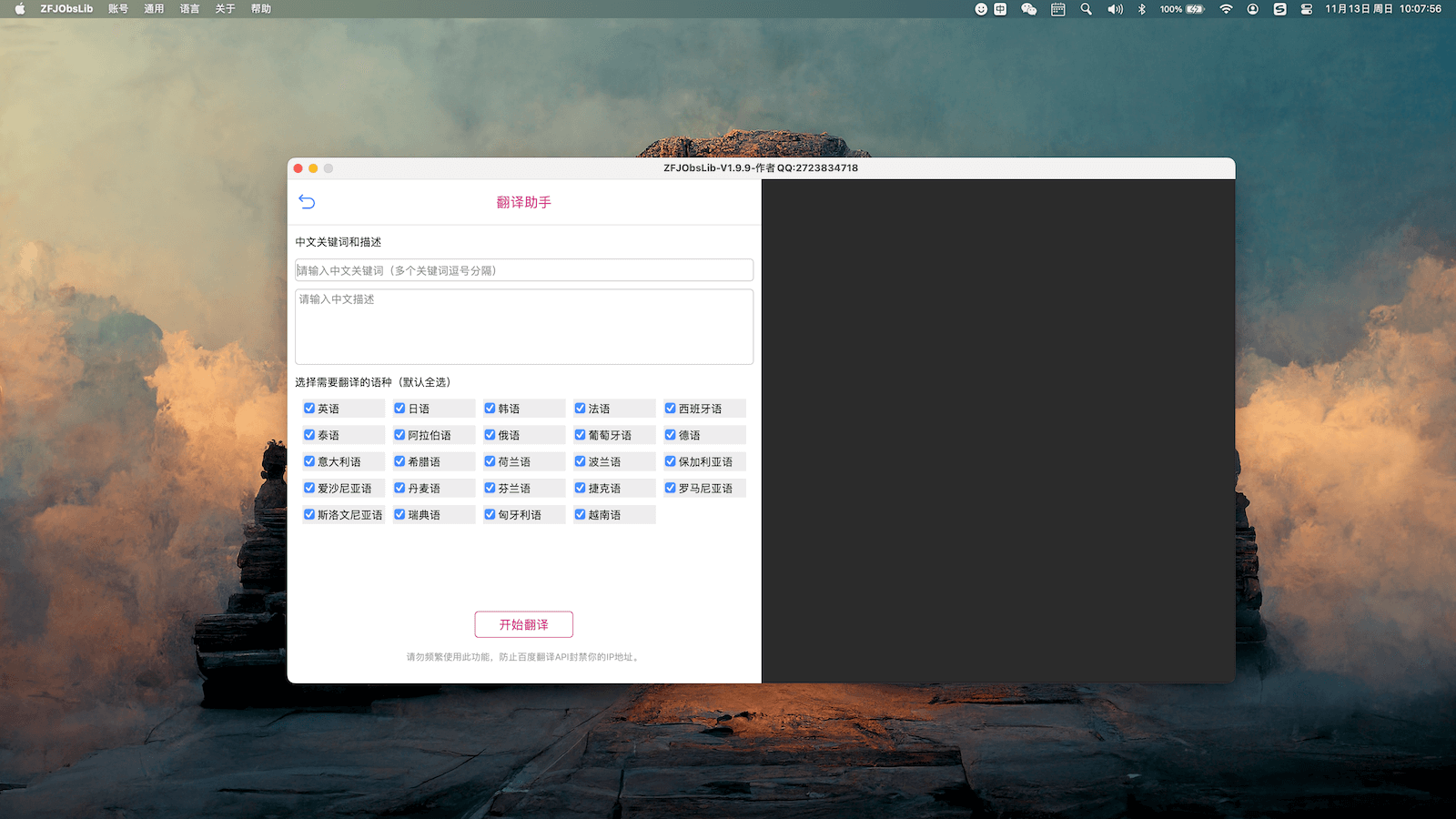Open WeChat from the menu bar
This screenshot has width=1456, height=819.
coord(1029,9)
